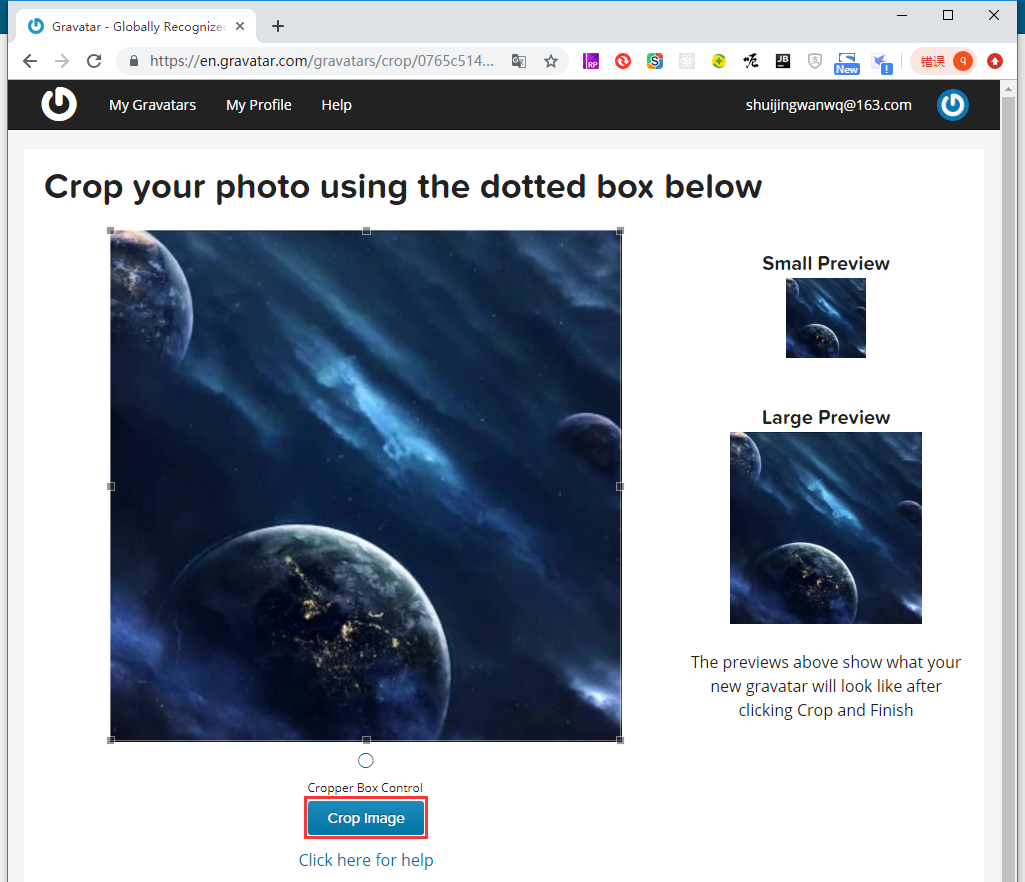Viewport: 1025px width, 882px height.
Task: Click the bookmark star icon
Action: tap(550, 61)
